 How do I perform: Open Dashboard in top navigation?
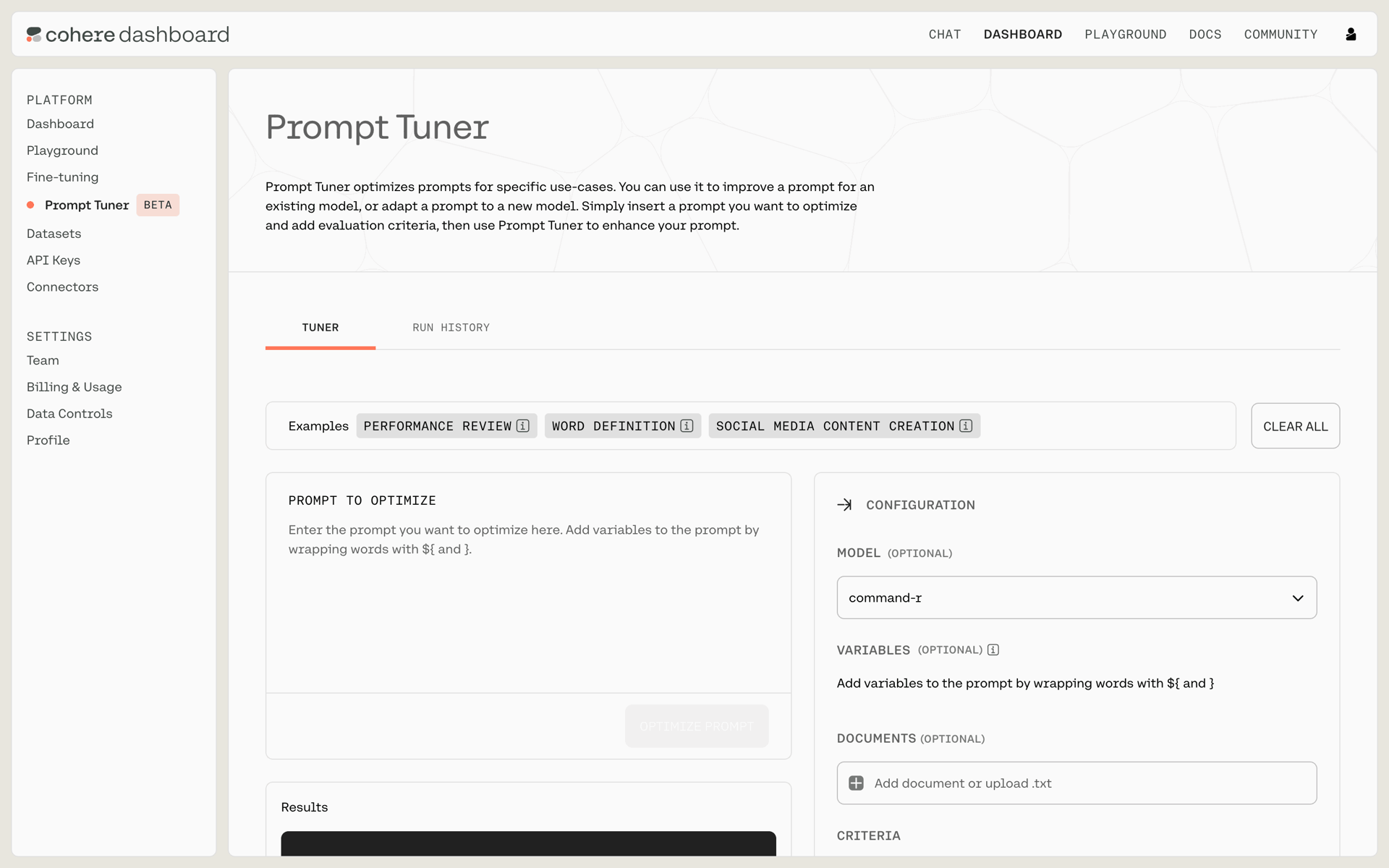(x=1023, y=34)
